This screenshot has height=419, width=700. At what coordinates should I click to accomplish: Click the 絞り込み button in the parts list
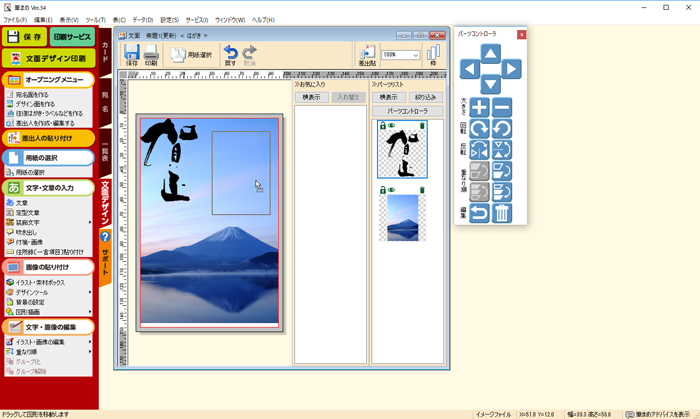click(424, 97)
